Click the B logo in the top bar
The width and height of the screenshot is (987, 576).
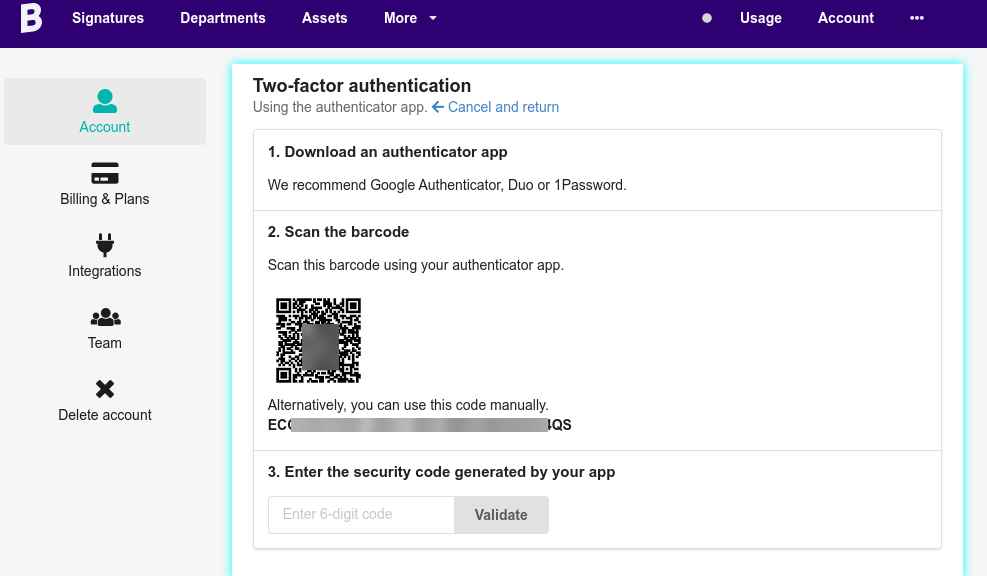[x=31, y=18]
